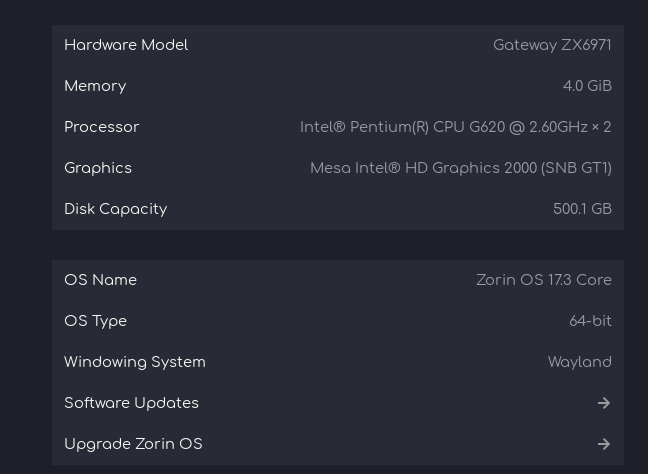Select the 64-bit OS type value
Viewport: 648px width, 474px height.
(x=590, y=321)
